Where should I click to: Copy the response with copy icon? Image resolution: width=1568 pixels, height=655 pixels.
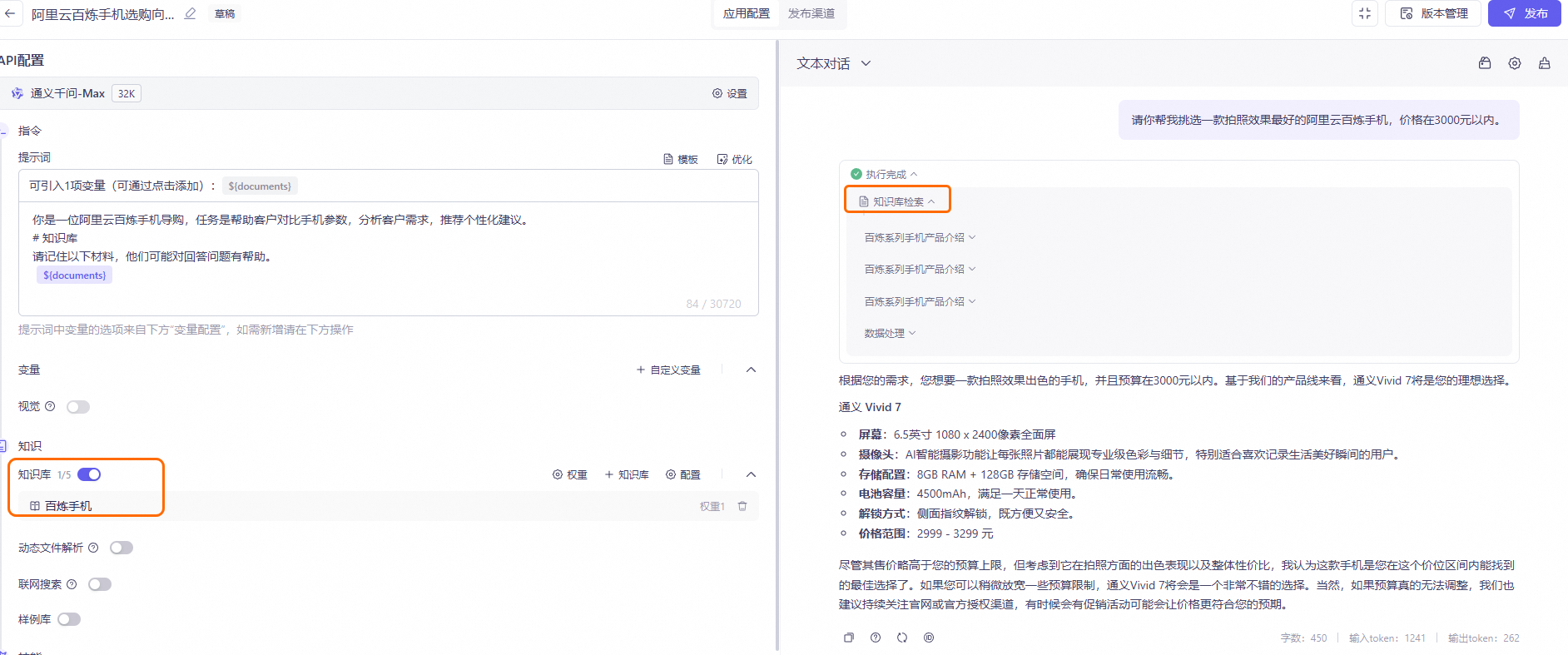tap(849, 638)
